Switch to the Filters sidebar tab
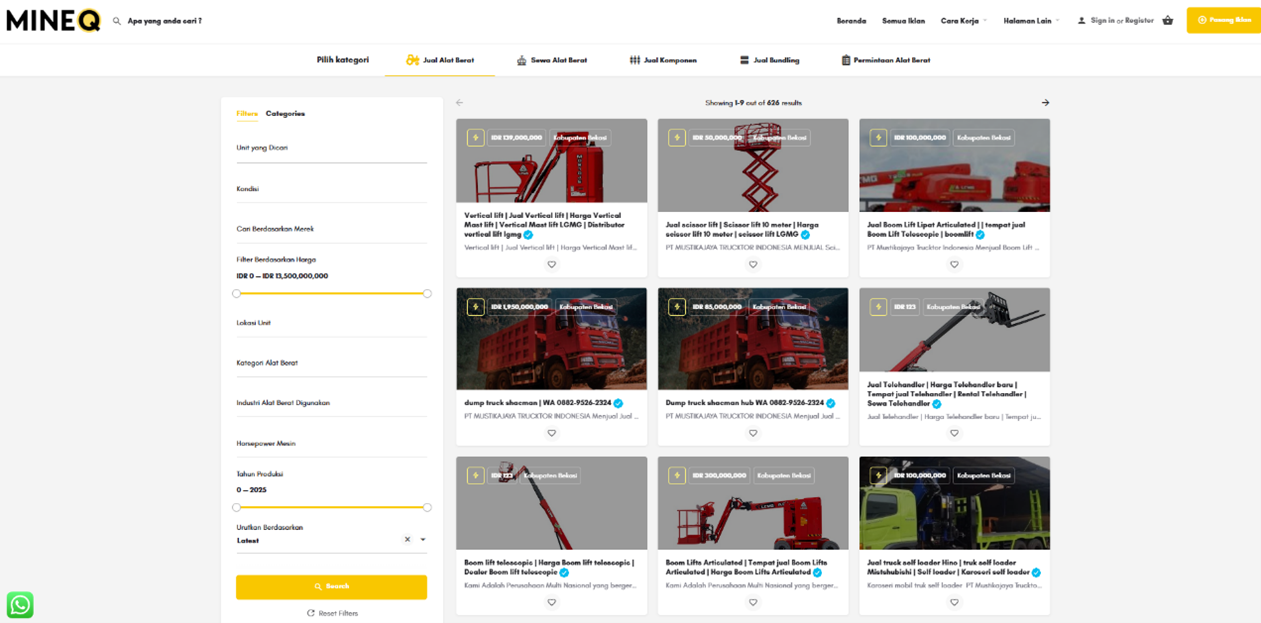The image size is (1261, 623). point(247,113)
